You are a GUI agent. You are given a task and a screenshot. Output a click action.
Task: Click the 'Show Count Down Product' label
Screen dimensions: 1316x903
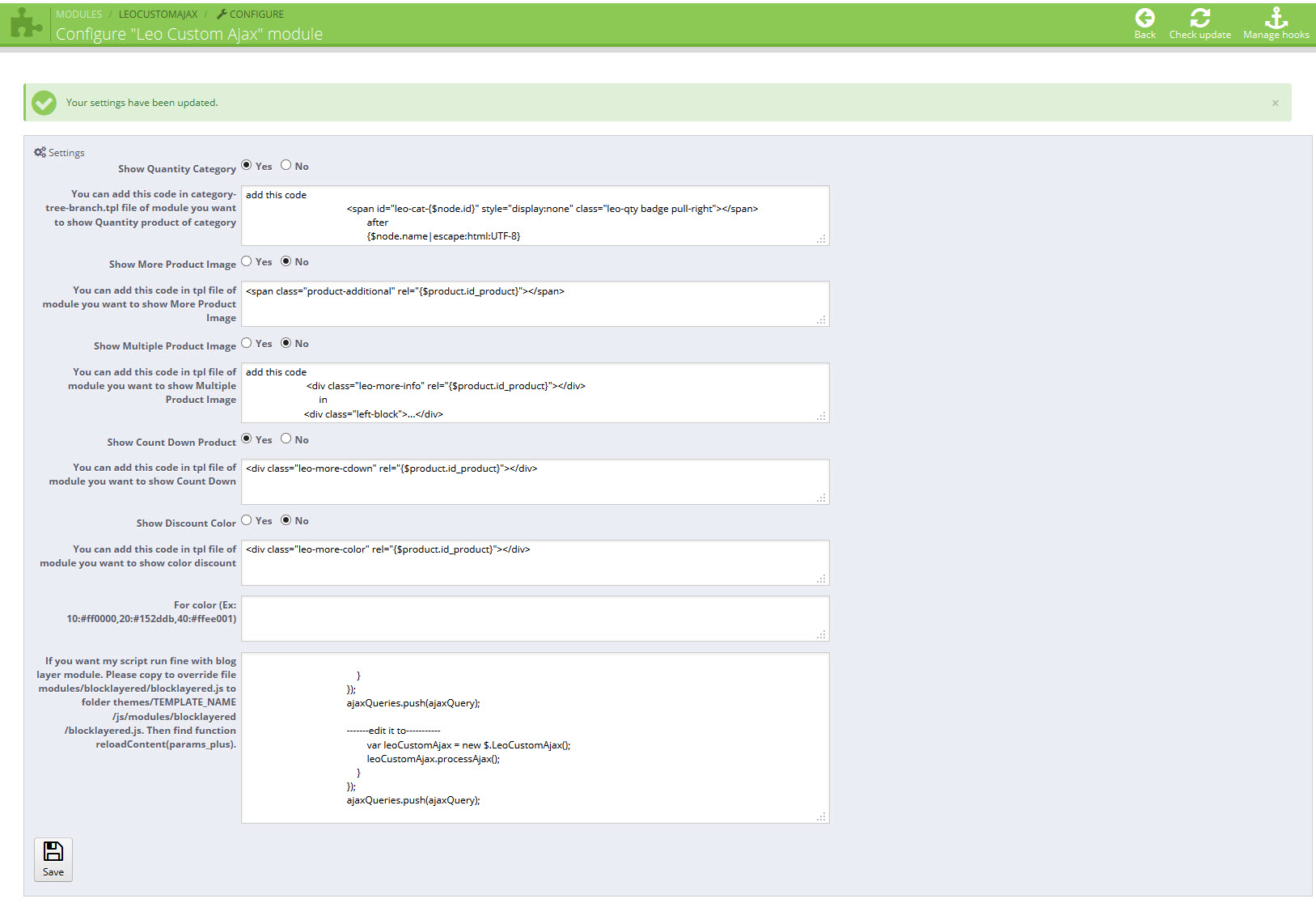pos(171,443)
